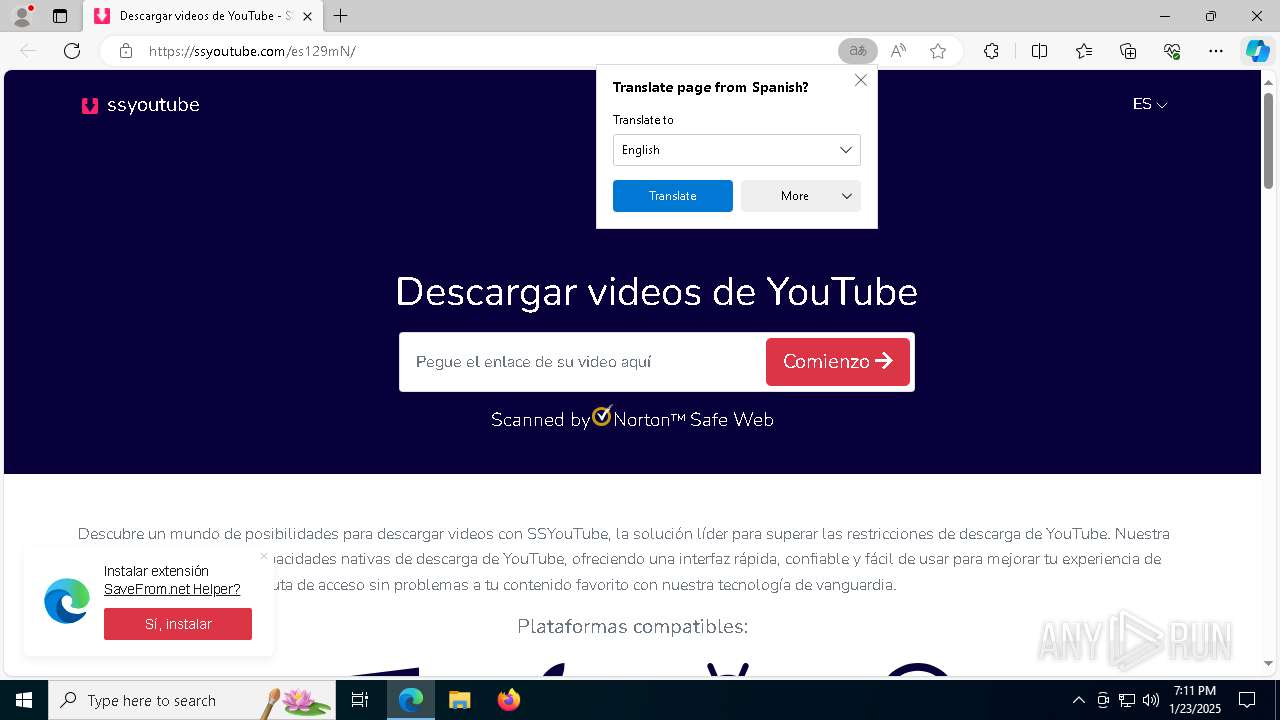Image resolution: width=1280 pixels, height=720 pixels.
Task: Open the Favorites list
Action: (1084, 51)
